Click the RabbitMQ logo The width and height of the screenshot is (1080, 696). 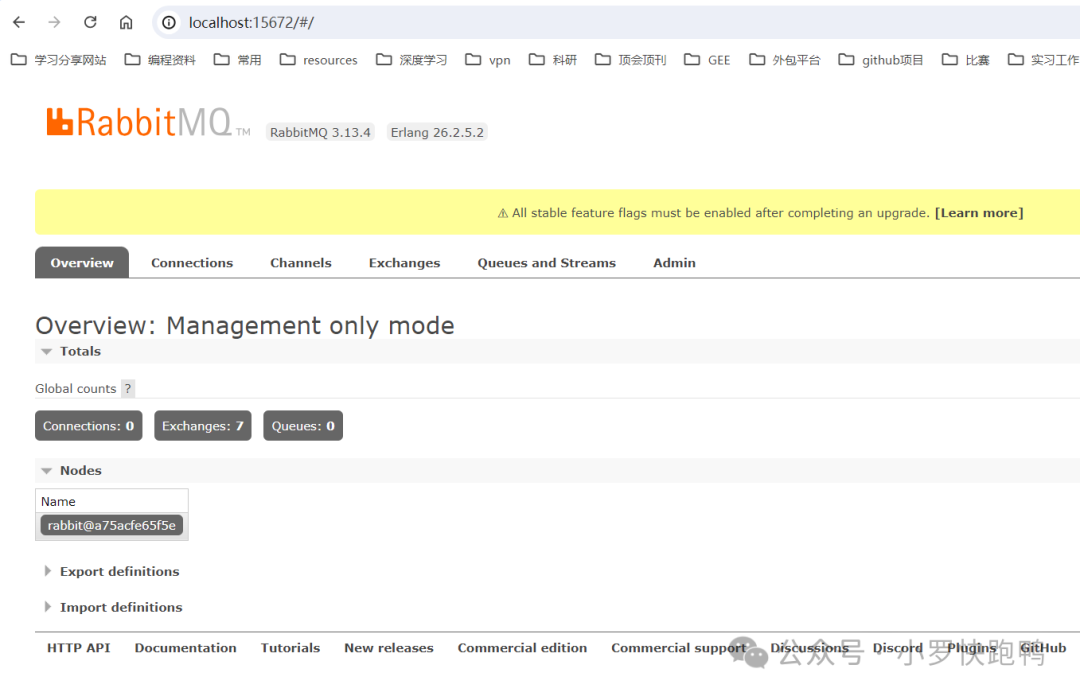point(147,123)
